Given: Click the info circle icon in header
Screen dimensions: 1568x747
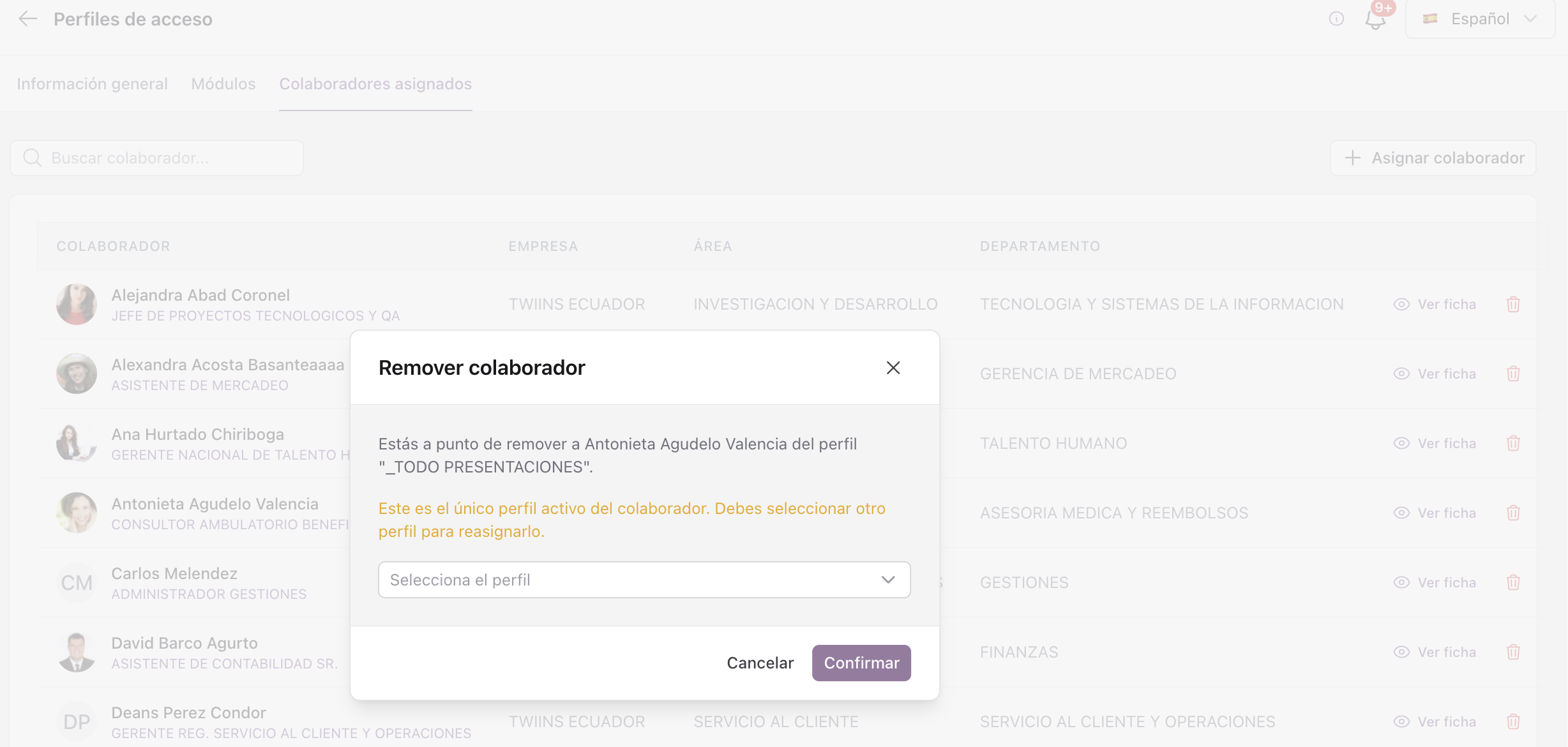Looking at the screenshot, I should coord(1336,19).
